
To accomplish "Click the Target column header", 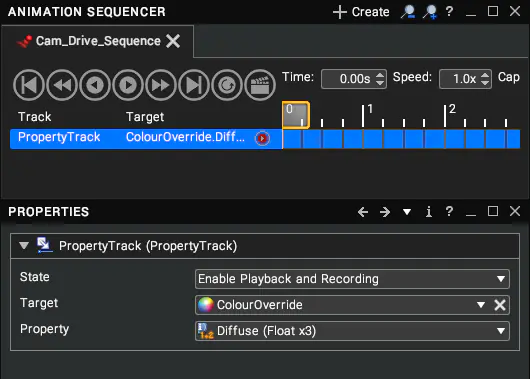I will [145, 117].
